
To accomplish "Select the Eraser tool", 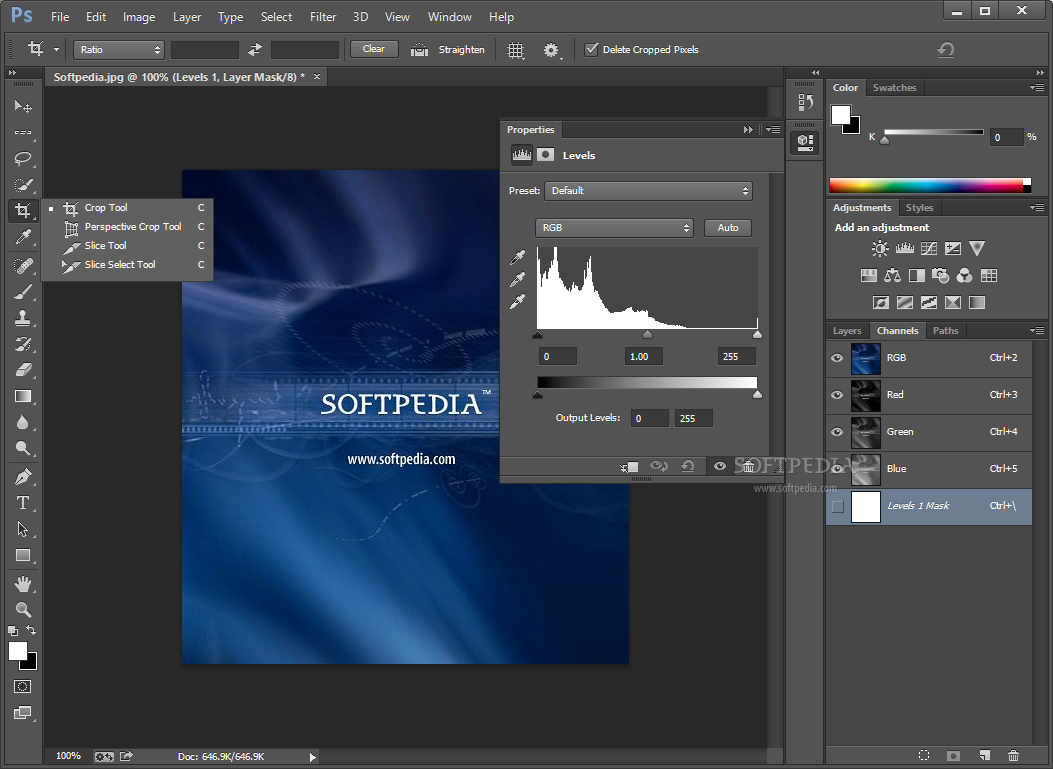I will tap(23, 370).
